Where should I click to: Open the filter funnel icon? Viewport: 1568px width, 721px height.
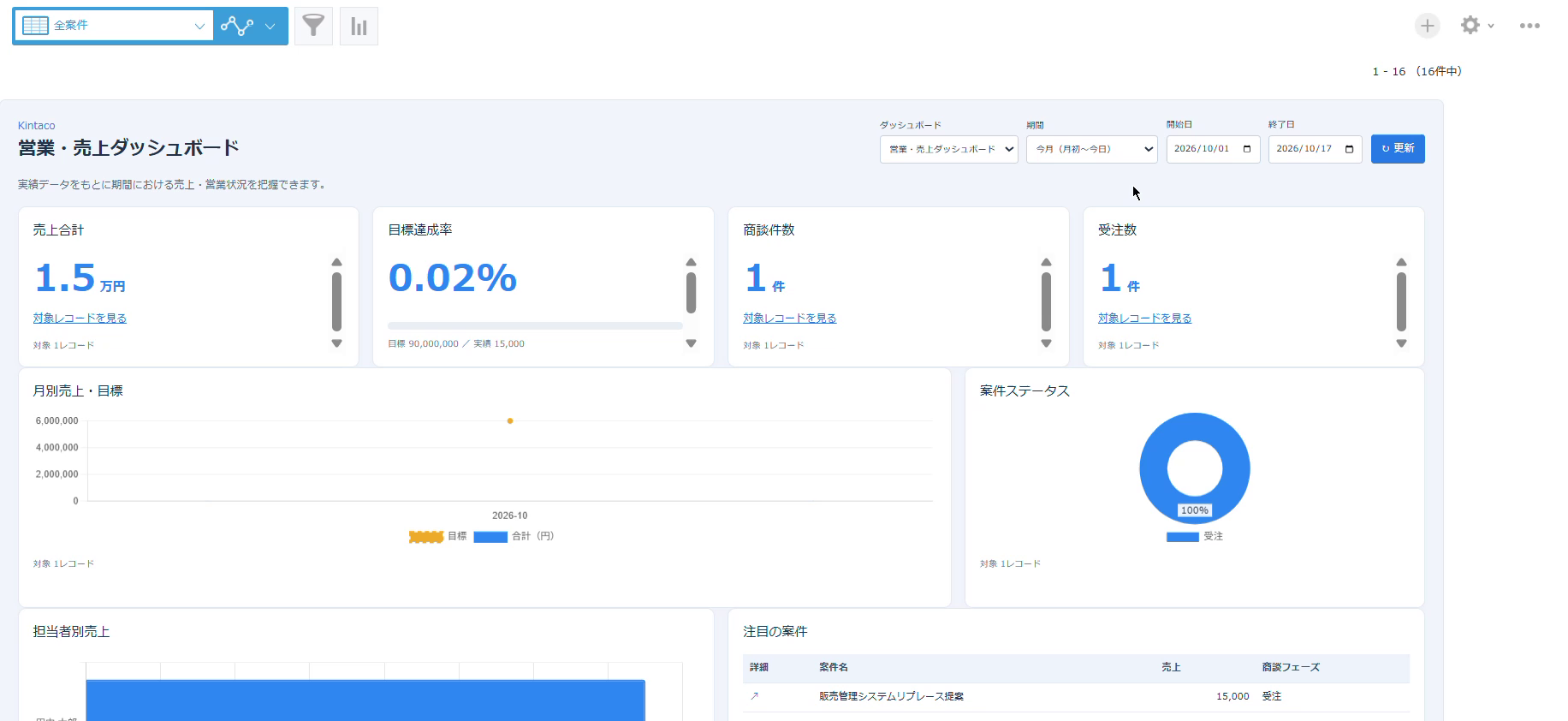[313, 26]
